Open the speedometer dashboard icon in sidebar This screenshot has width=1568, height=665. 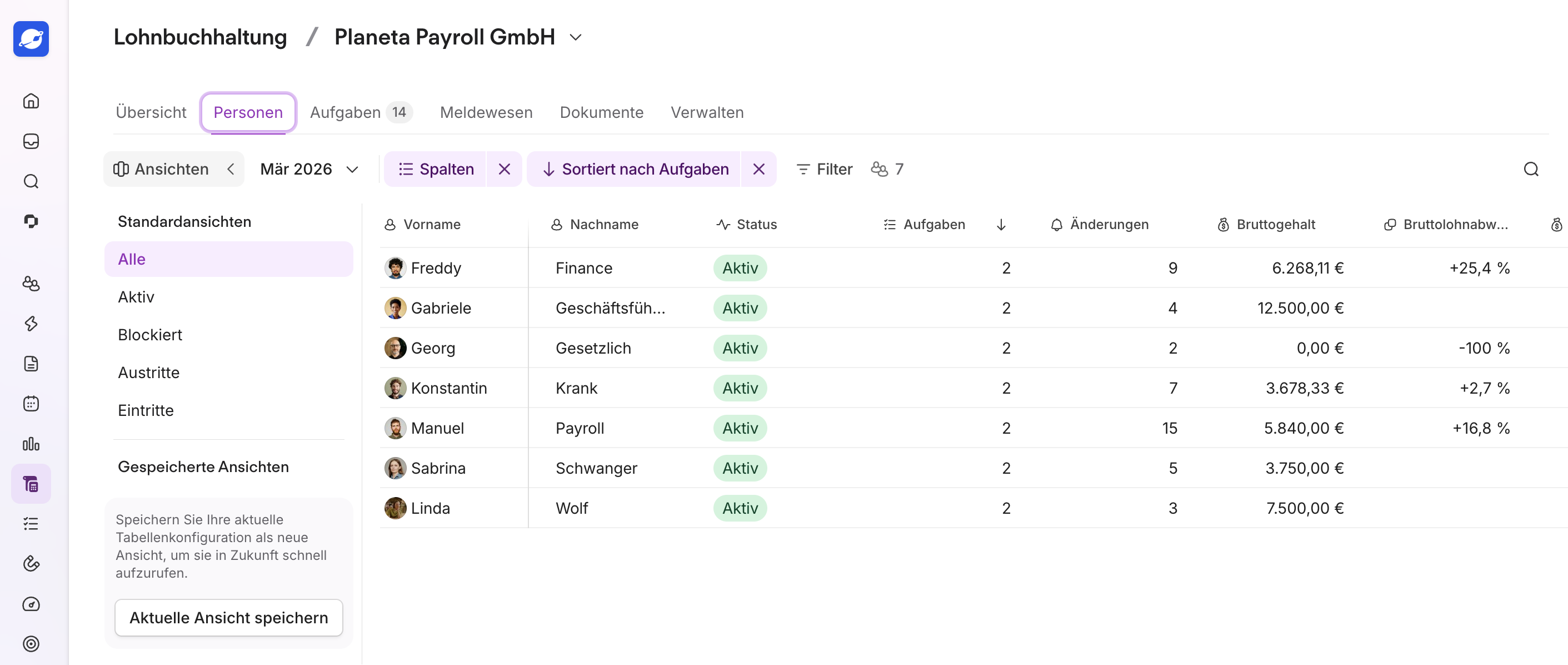coord(31,604)
